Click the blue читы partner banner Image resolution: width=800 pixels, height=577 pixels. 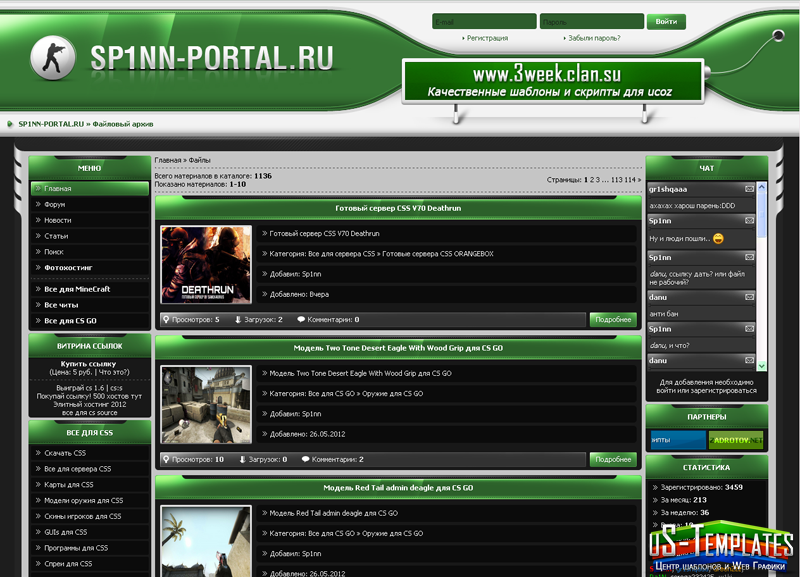click(x=678, y=440)
